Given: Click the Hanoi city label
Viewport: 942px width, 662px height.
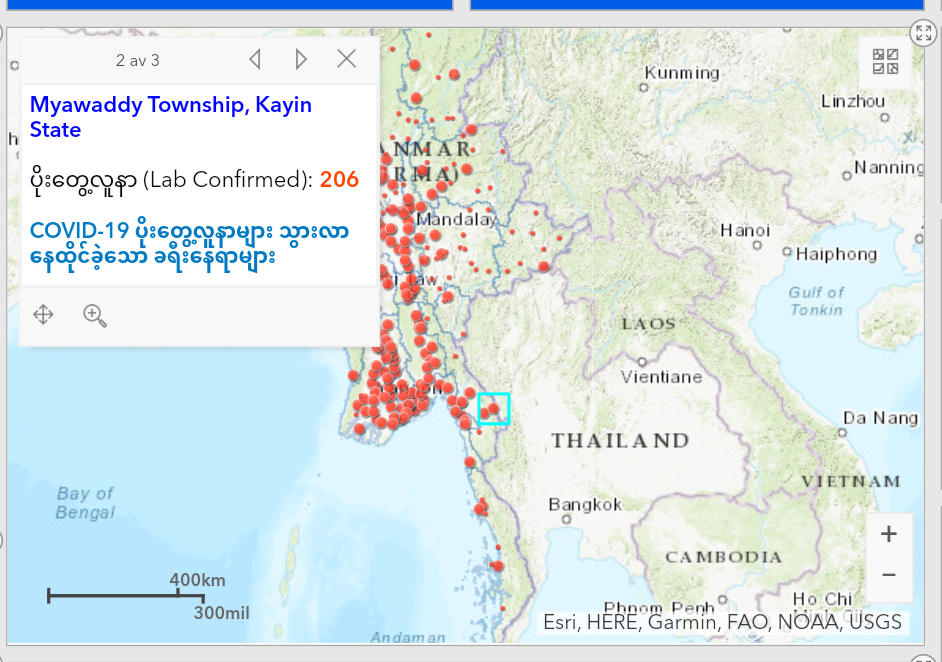Looking at the screenshot, I should [x=745, y=231].
